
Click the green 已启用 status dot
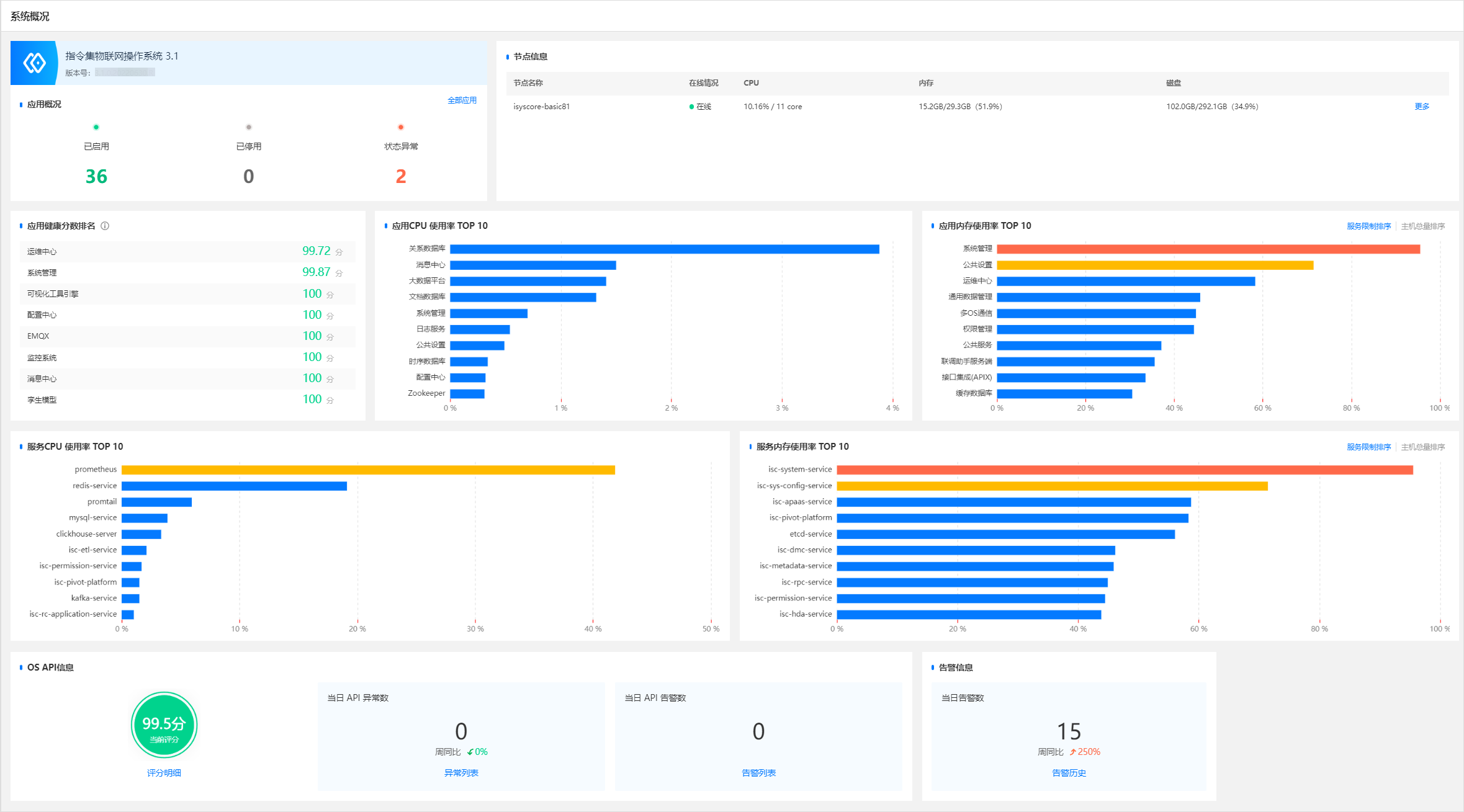pyautogui.click(x=96, y=127)
